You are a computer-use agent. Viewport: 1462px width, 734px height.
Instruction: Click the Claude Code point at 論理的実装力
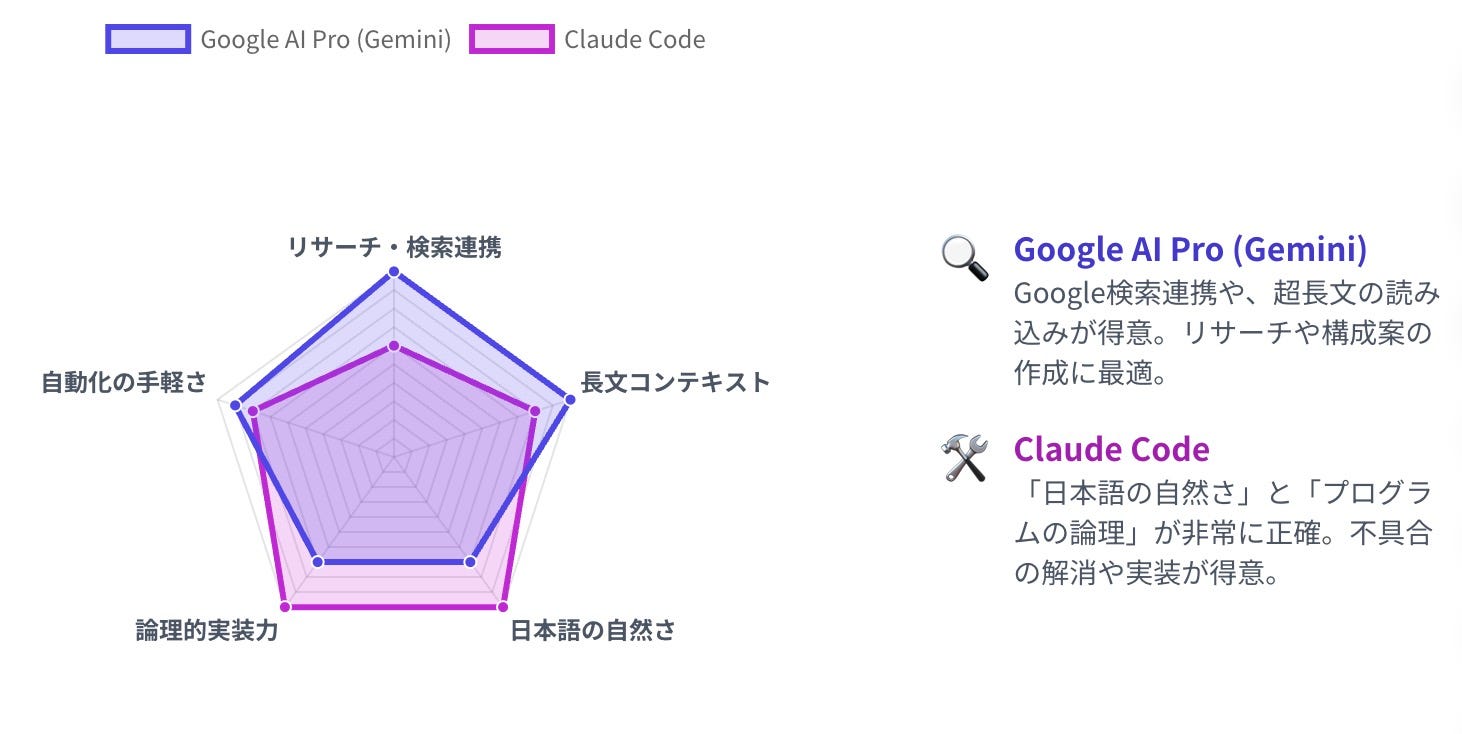coord(285,607)
